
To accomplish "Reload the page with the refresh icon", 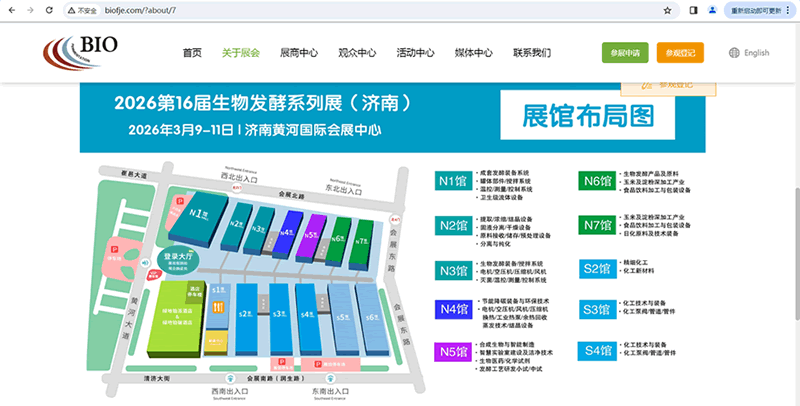I will point(50,10).
